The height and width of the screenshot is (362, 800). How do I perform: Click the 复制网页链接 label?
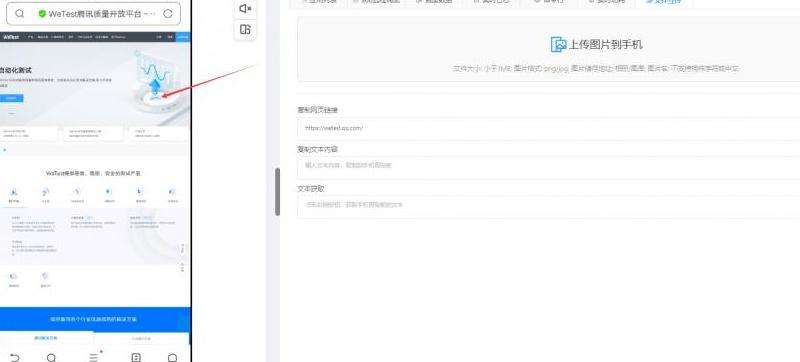click(x=317, y=110)
